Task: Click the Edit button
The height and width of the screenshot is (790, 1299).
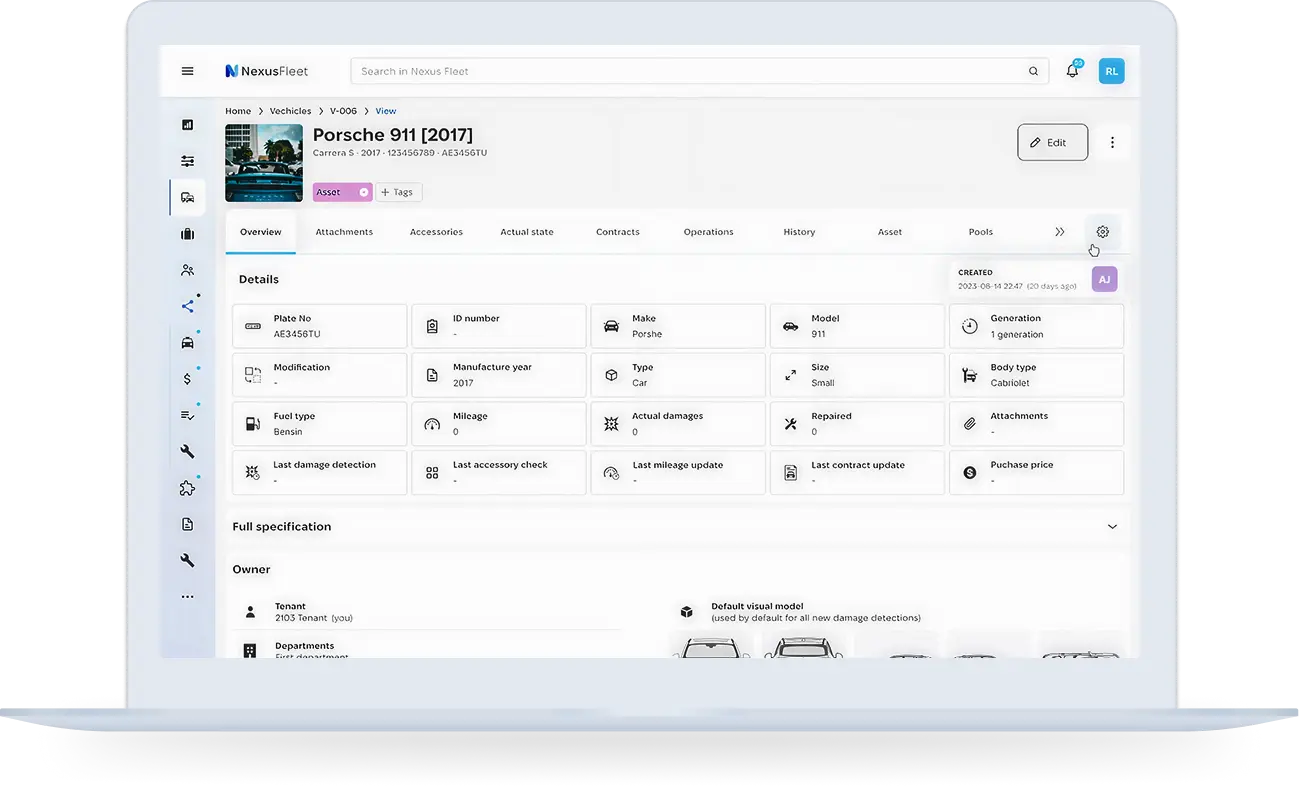Action: coord(1052,143)
